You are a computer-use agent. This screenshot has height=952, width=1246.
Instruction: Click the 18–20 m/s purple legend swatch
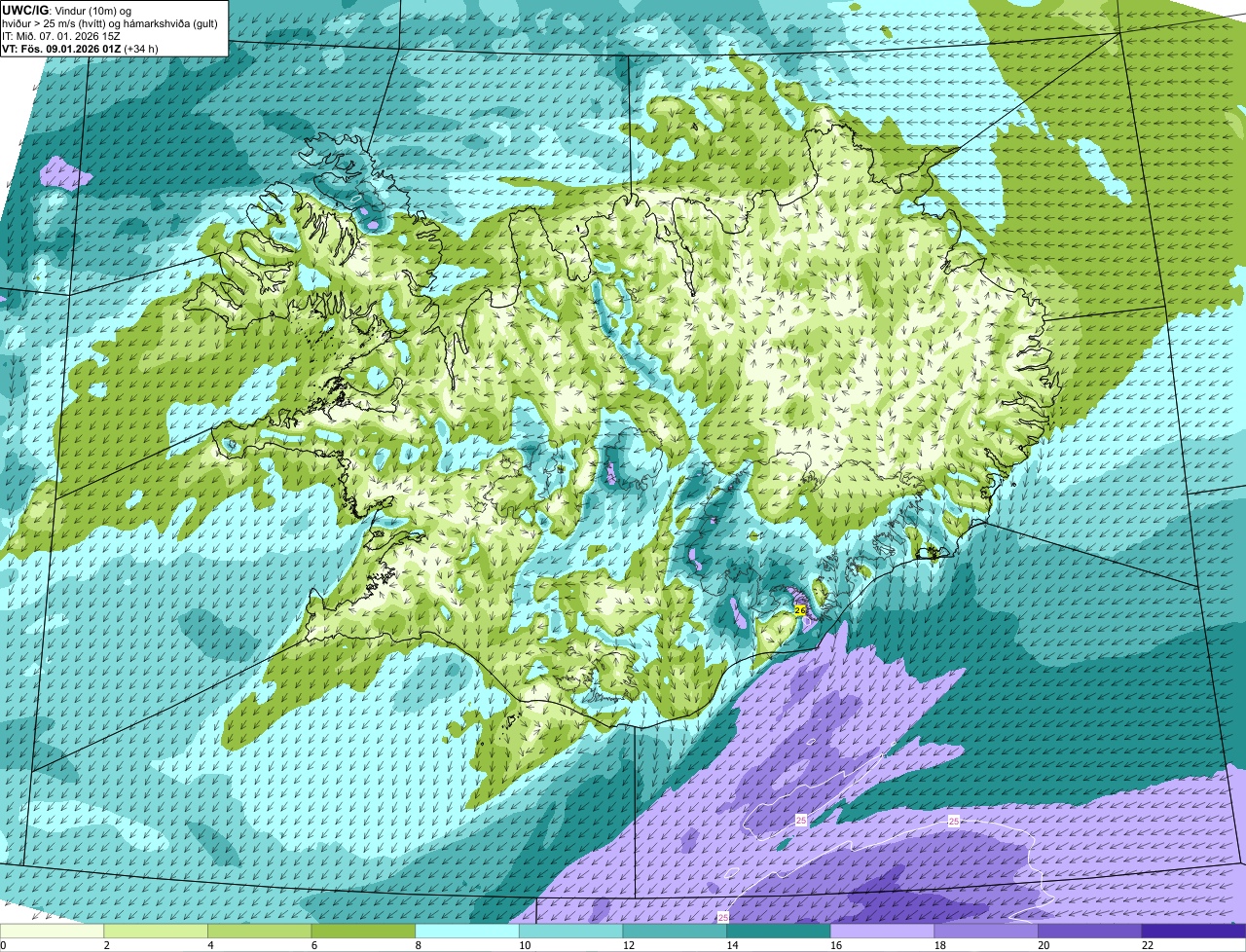986,931
